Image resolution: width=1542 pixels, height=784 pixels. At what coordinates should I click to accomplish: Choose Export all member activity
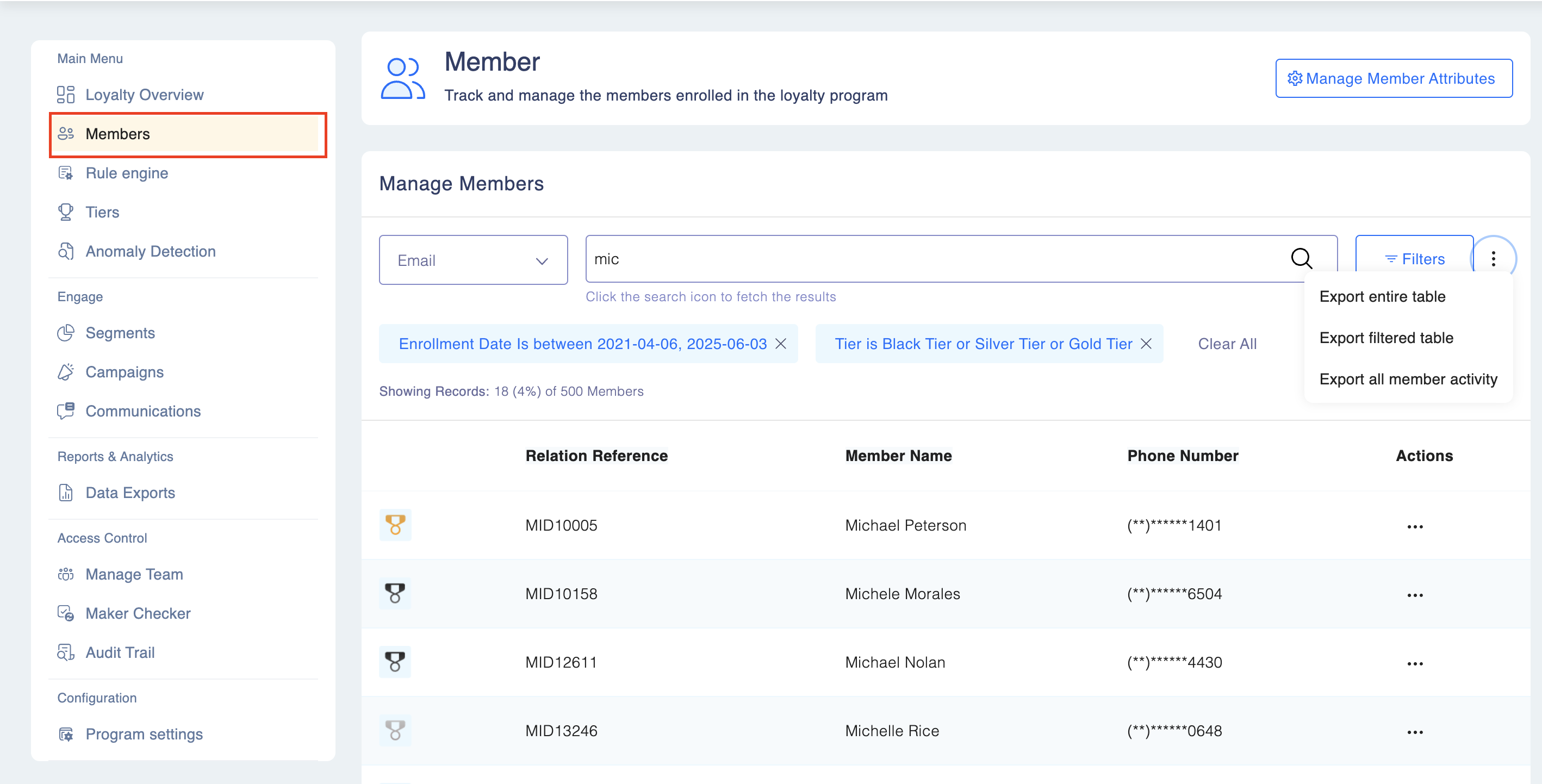pyautogui.click(x=1408, y=379)
